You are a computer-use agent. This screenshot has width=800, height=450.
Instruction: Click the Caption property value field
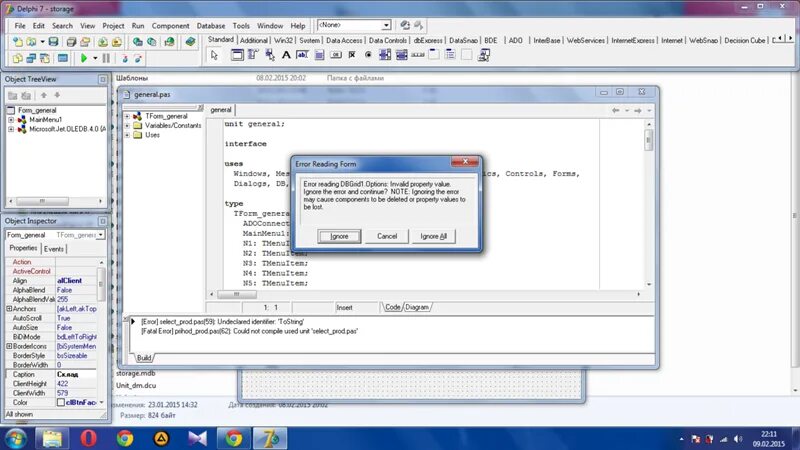pyautogui.click(x=76, y=374)
